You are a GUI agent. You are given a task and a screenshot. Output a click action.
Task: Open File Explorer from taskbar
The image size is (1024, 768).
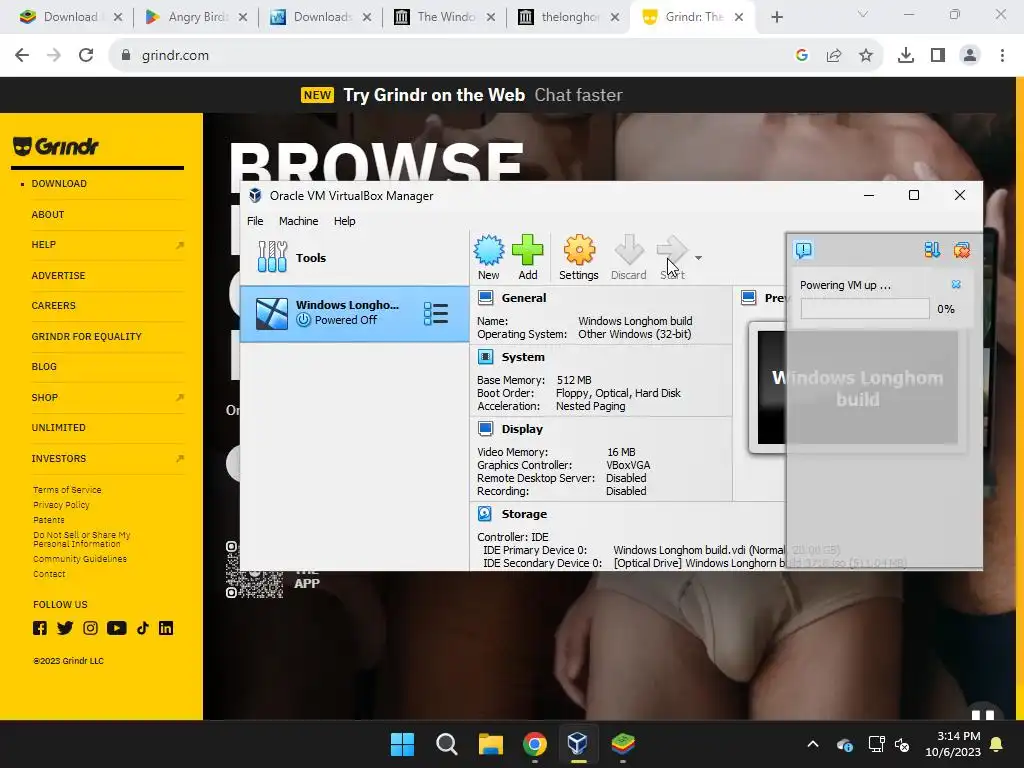pos(490,744)
